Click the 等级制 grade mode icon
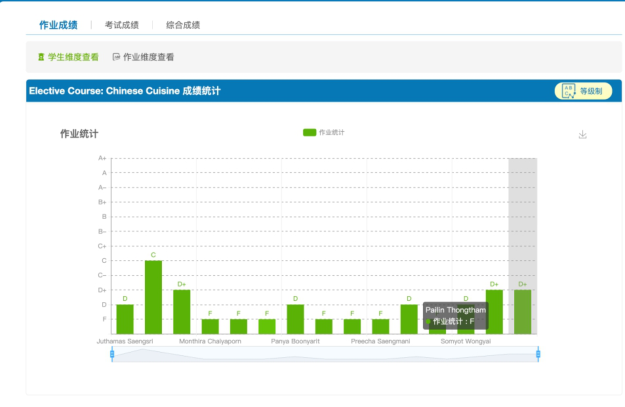This screenshot has height=407, width=625. point(568,91)
